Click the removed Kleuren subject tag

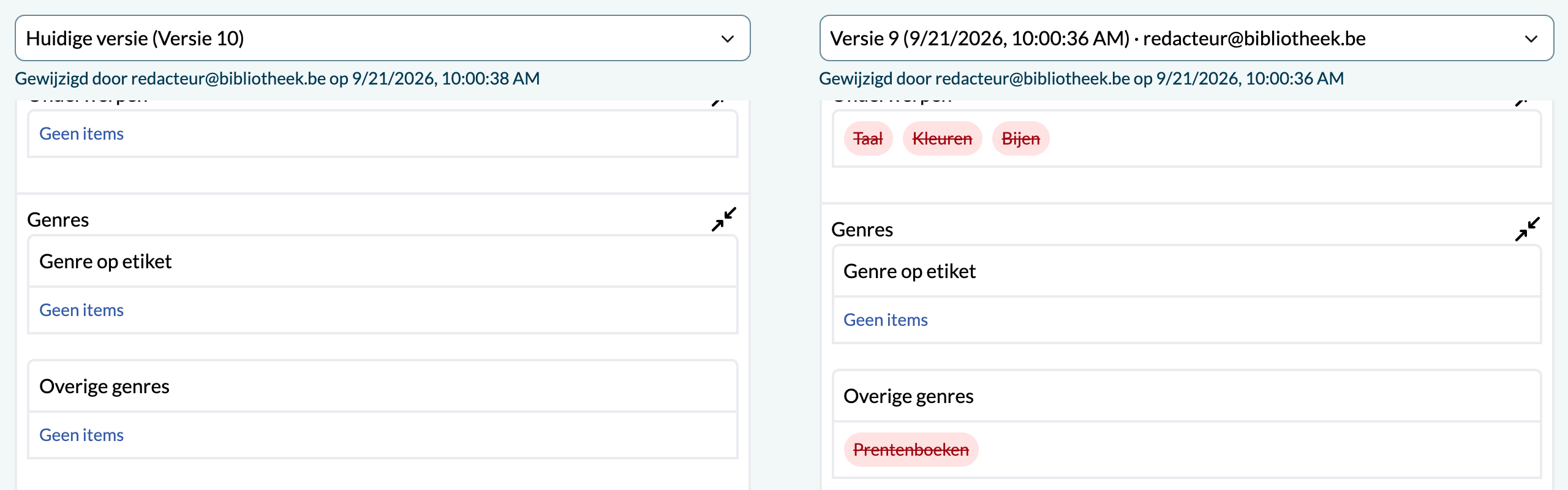(942, 139)
